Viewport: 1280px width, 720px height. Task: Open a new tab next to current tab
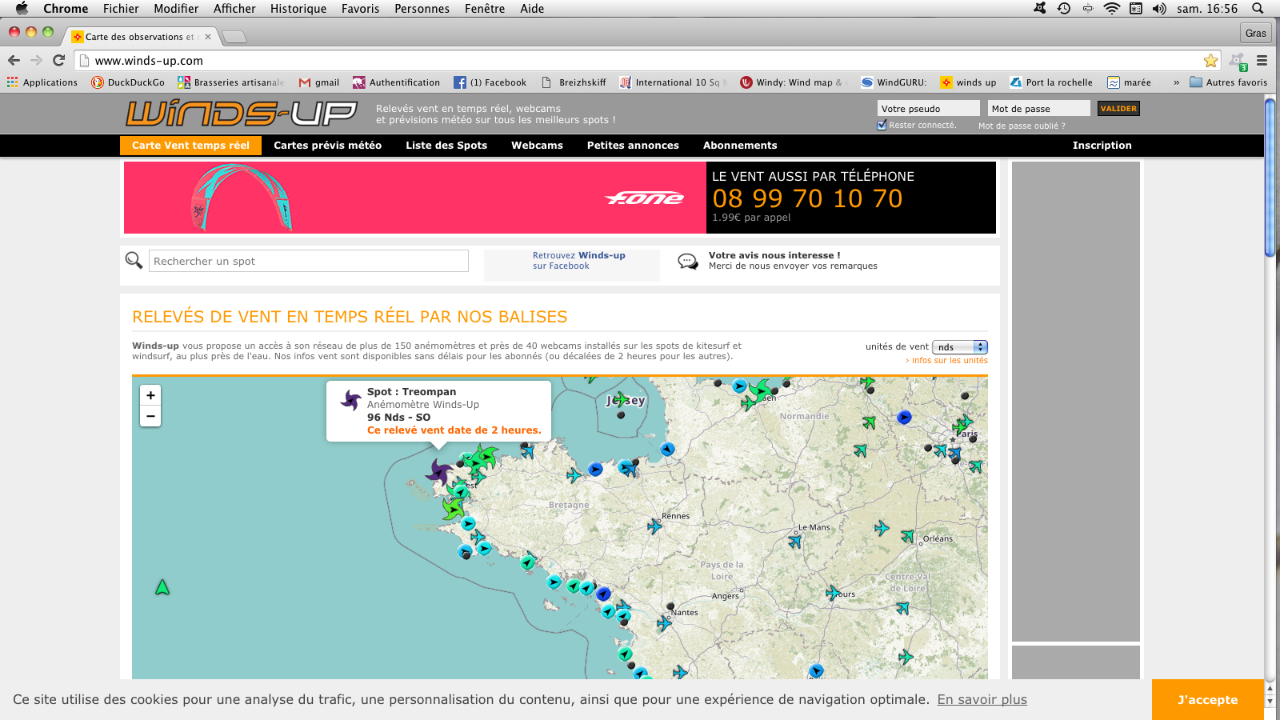tap(234, 37)
